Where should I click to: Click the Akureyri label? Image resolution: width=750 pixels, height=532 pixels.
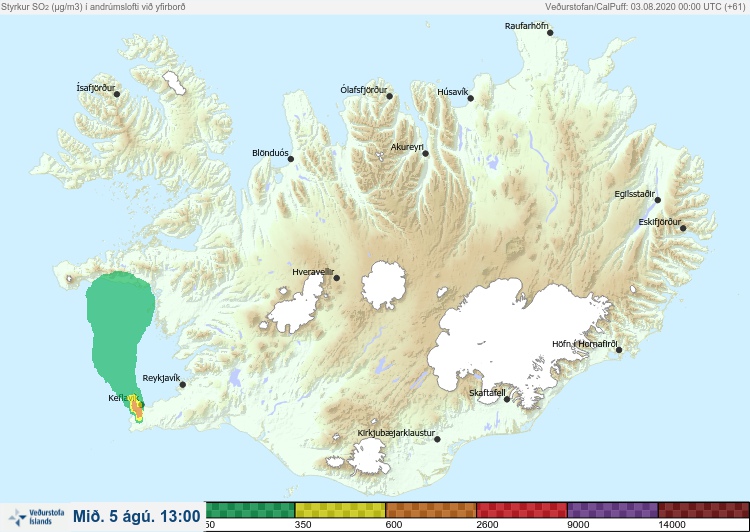pos(407,147)
